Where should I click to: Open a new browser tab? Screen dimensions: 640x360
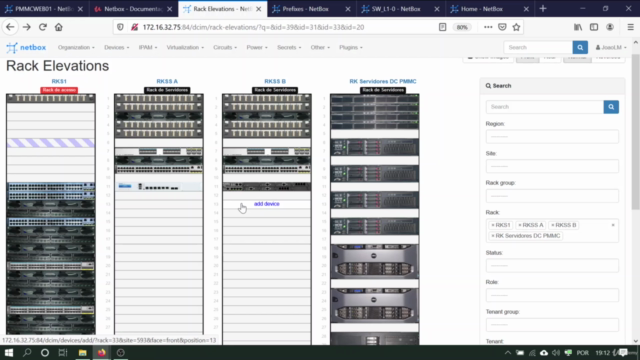[543, 9]
